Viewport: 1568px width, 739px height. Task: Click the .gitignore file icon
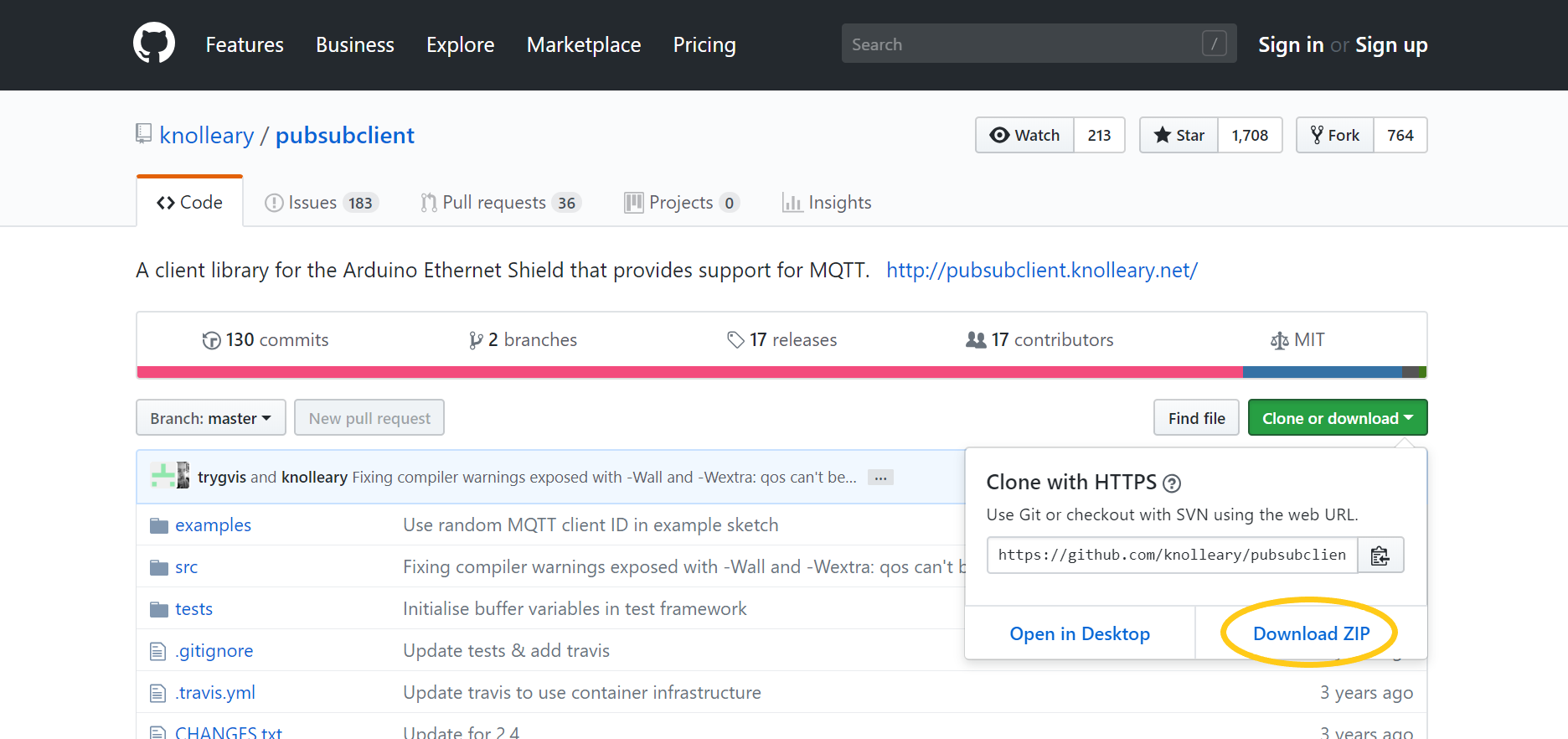pyautogui.click(x=157, y=651)
